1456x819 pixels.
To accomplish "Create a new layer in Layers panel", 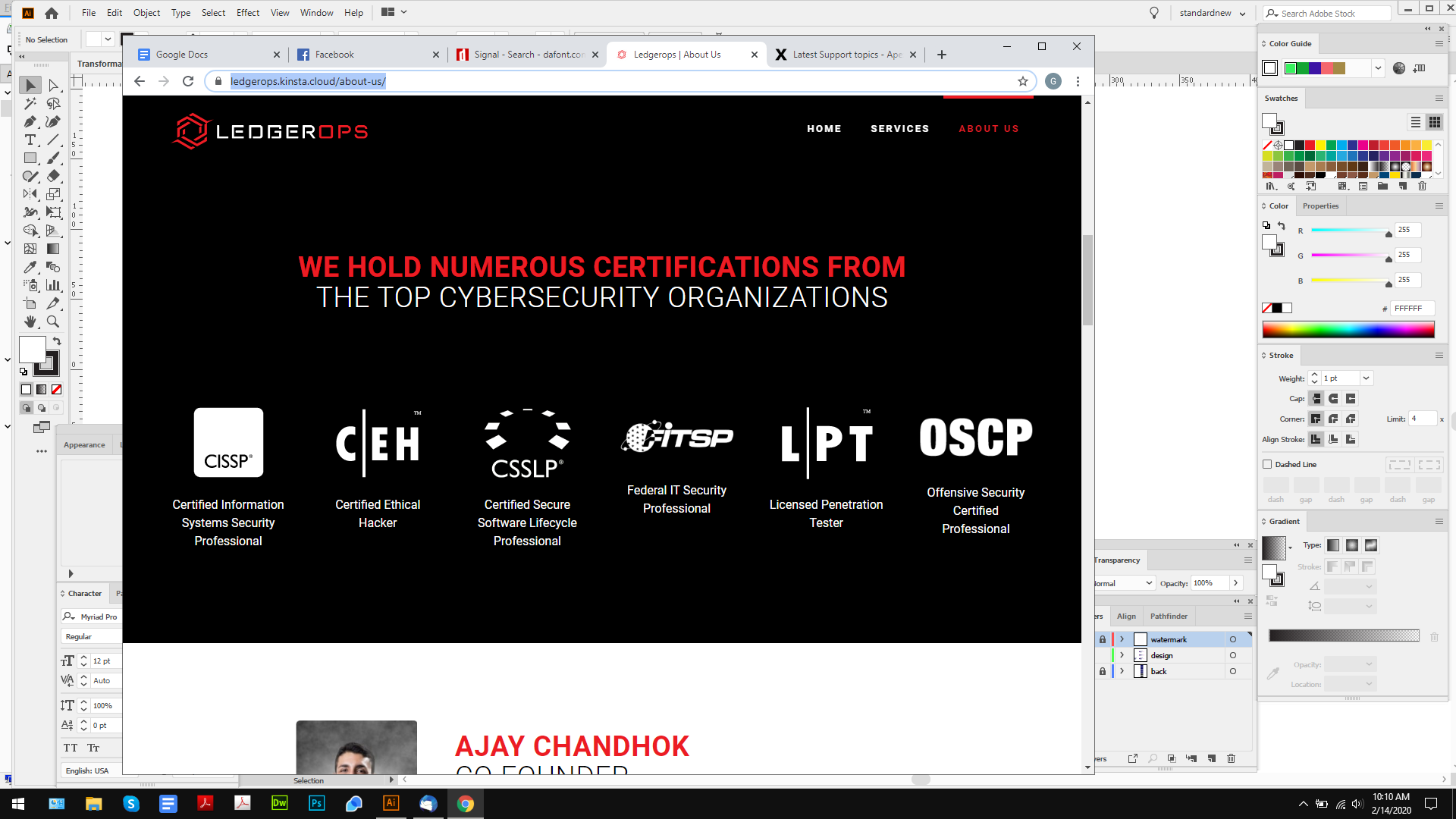I will [1211, 758].
